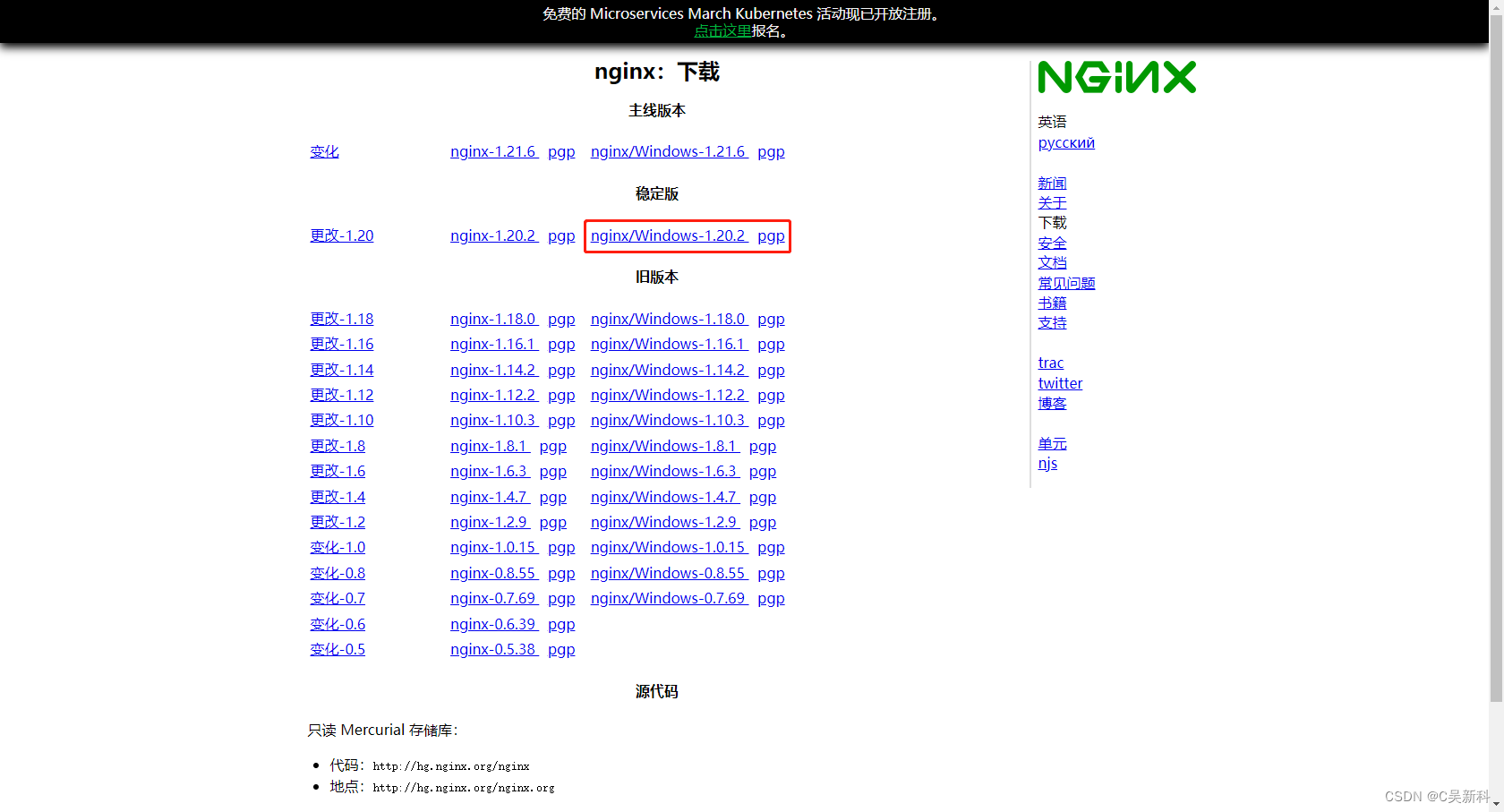
Task: Open the twitter sidebar link
Action: coord(1060,383)
